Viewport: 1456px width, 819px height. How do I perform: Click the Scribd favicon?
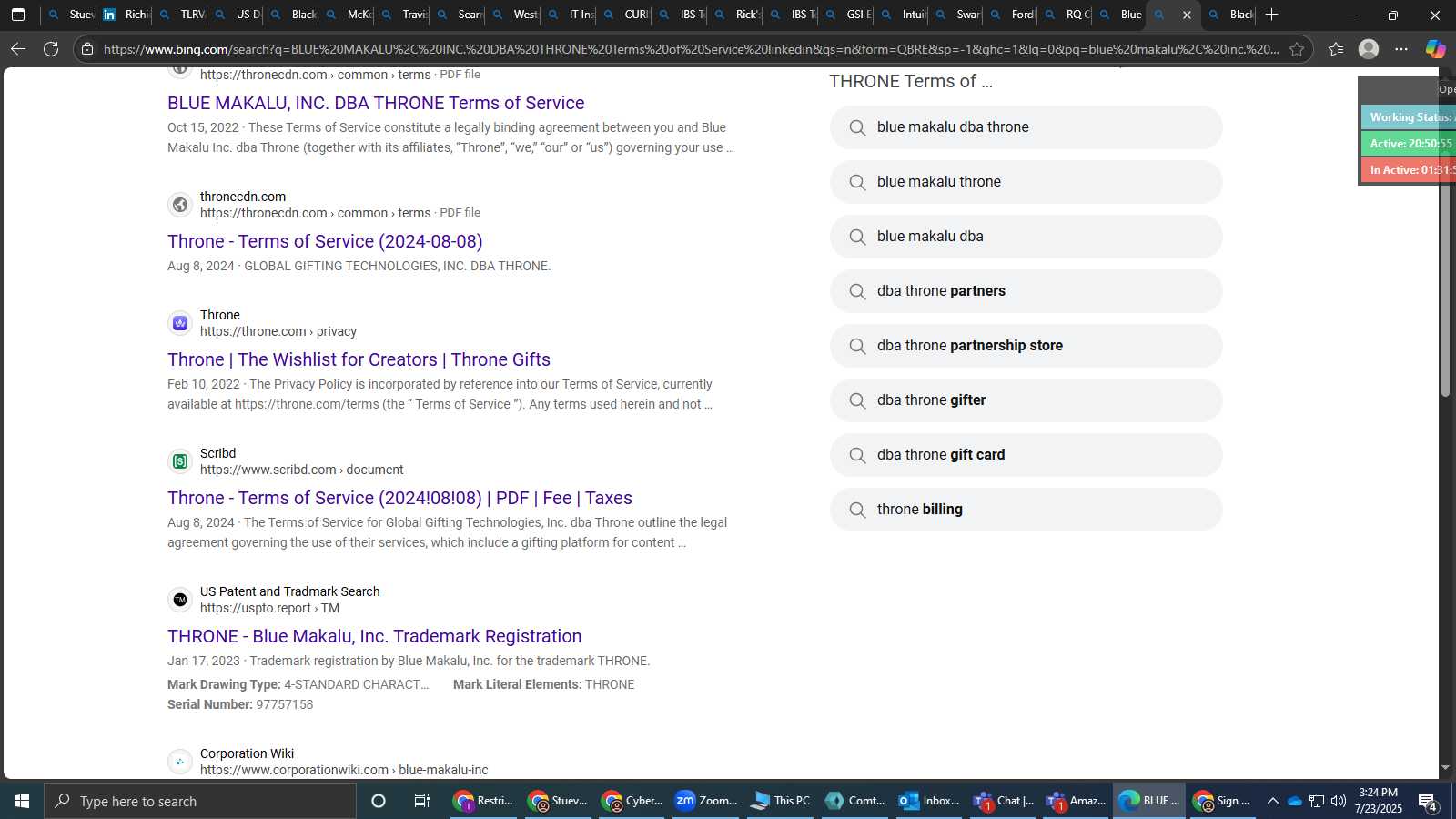point(180,461)
